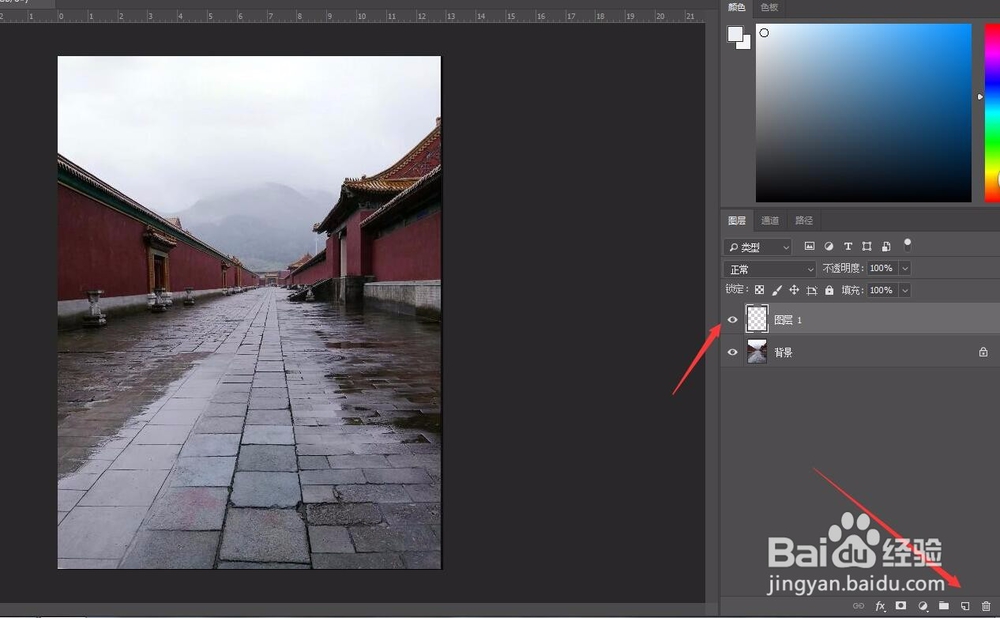Select the 背景 layer thumbnail

coord(757,351)
